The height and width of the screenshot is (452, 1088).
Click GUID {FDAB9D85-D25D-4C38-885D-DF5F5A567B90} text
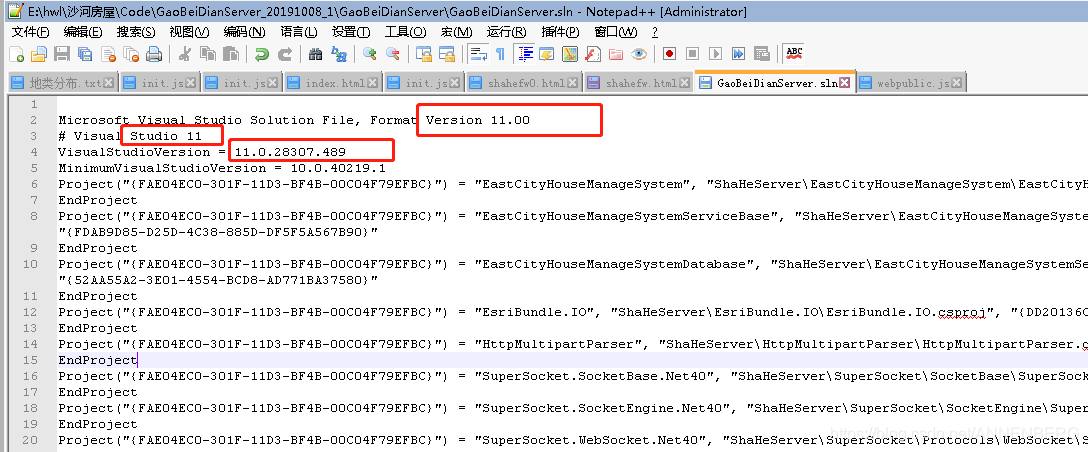coord(218,232)
